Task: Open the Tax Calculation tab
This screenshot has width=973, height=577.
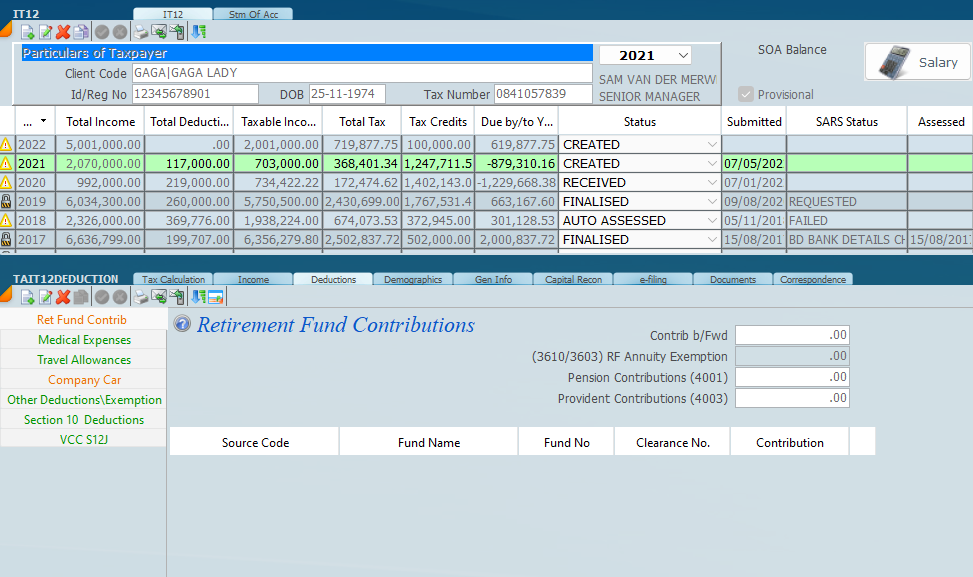Action: pos(173,280)
